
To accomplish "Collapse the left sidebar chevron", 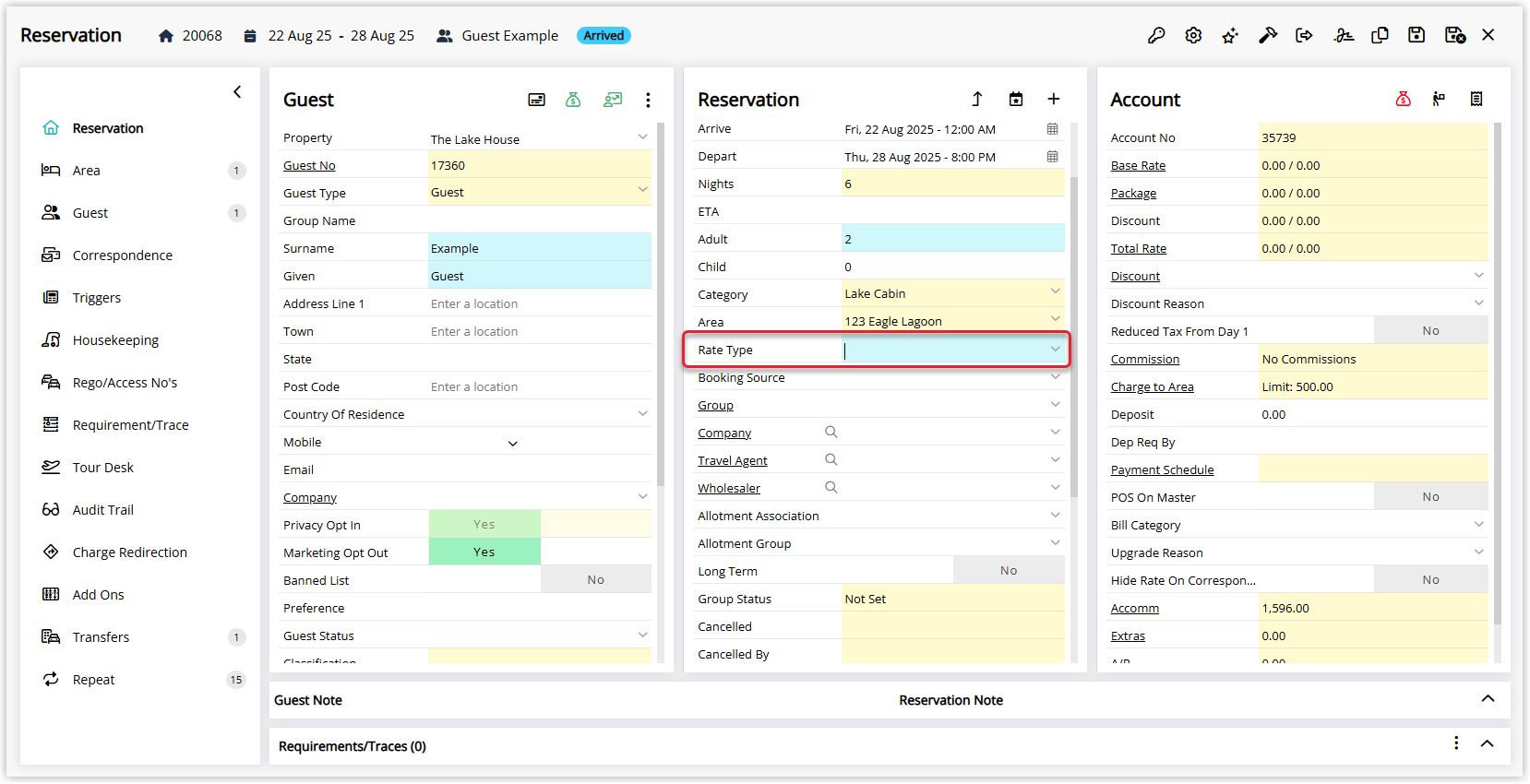I will point(237,91).
